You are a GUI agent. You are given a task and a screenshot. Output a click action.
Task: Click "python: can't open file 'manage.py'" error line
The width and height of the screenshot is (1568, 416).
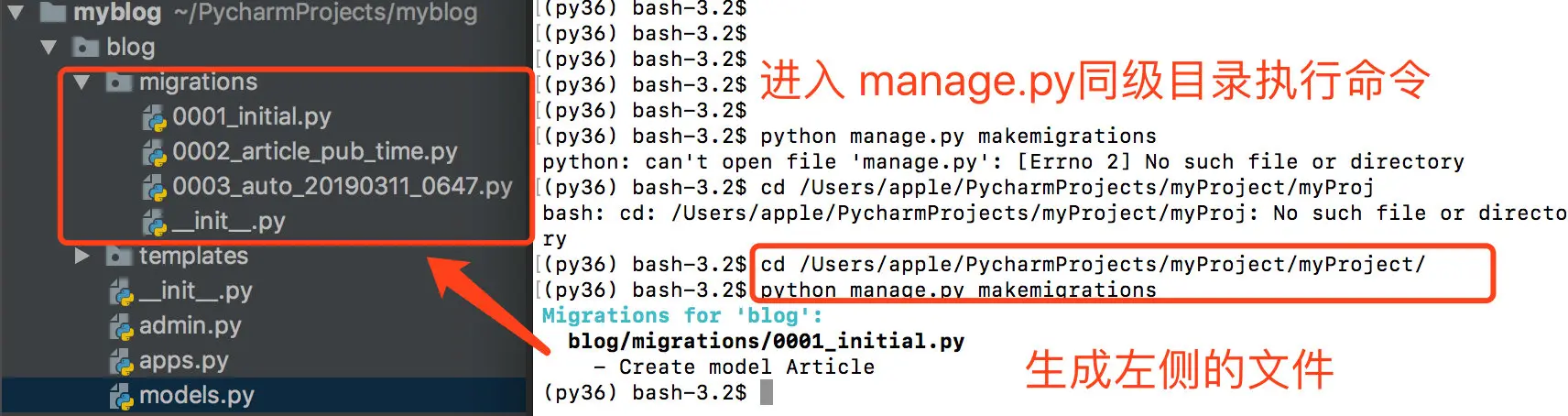(1003, 162)
